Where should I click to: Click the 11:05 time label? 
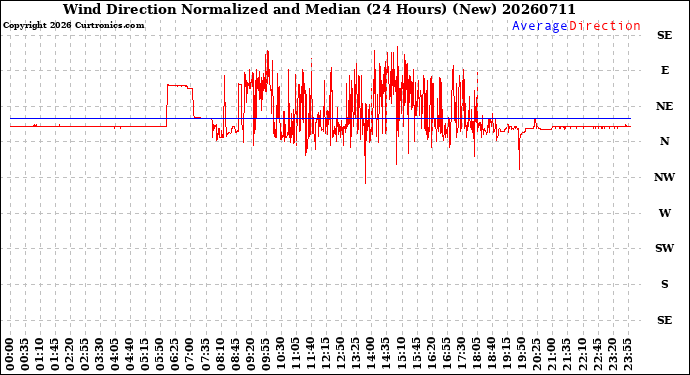tap(295, 354)
